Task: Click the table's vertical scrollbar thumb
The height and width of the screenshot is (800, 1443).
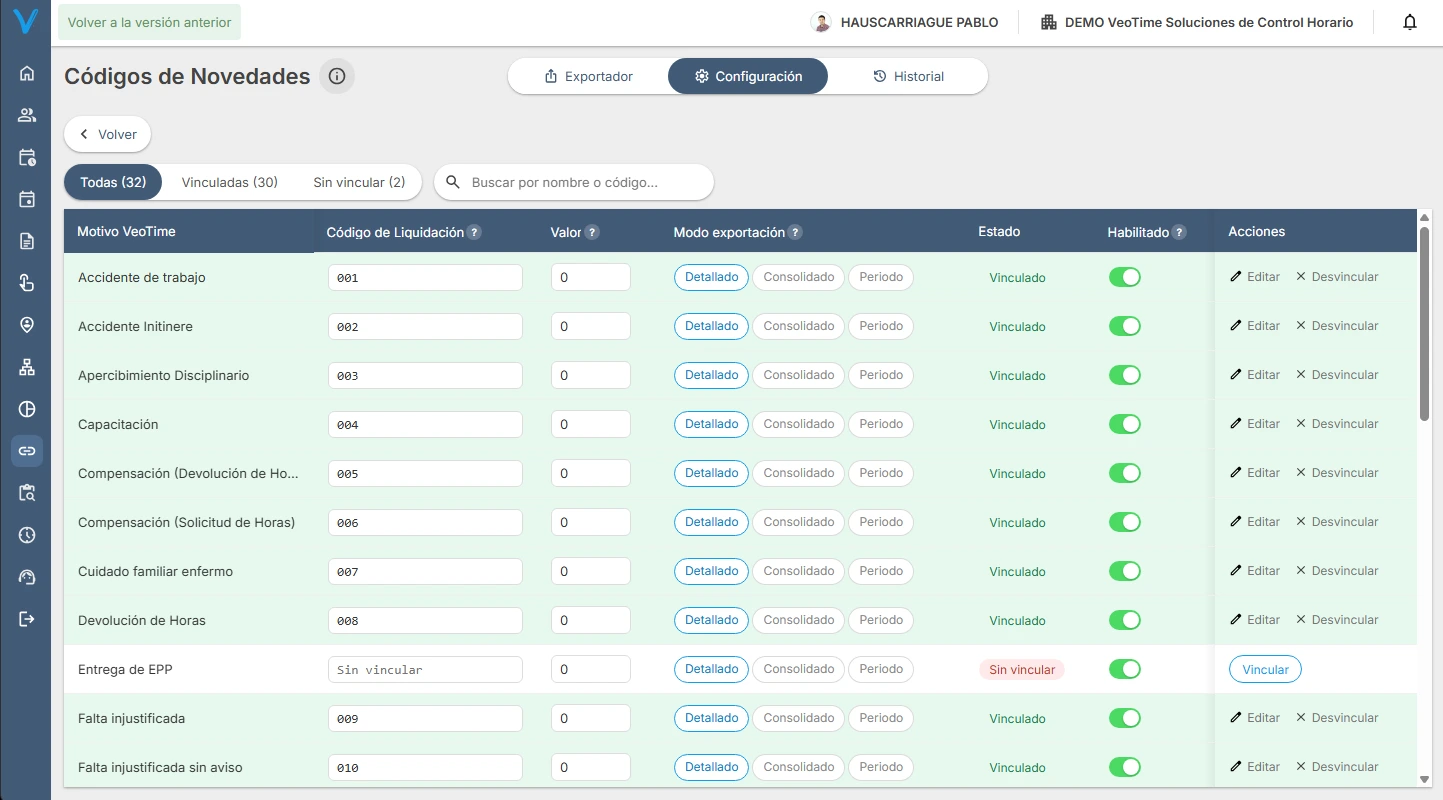Action: tap(1424, 324)
